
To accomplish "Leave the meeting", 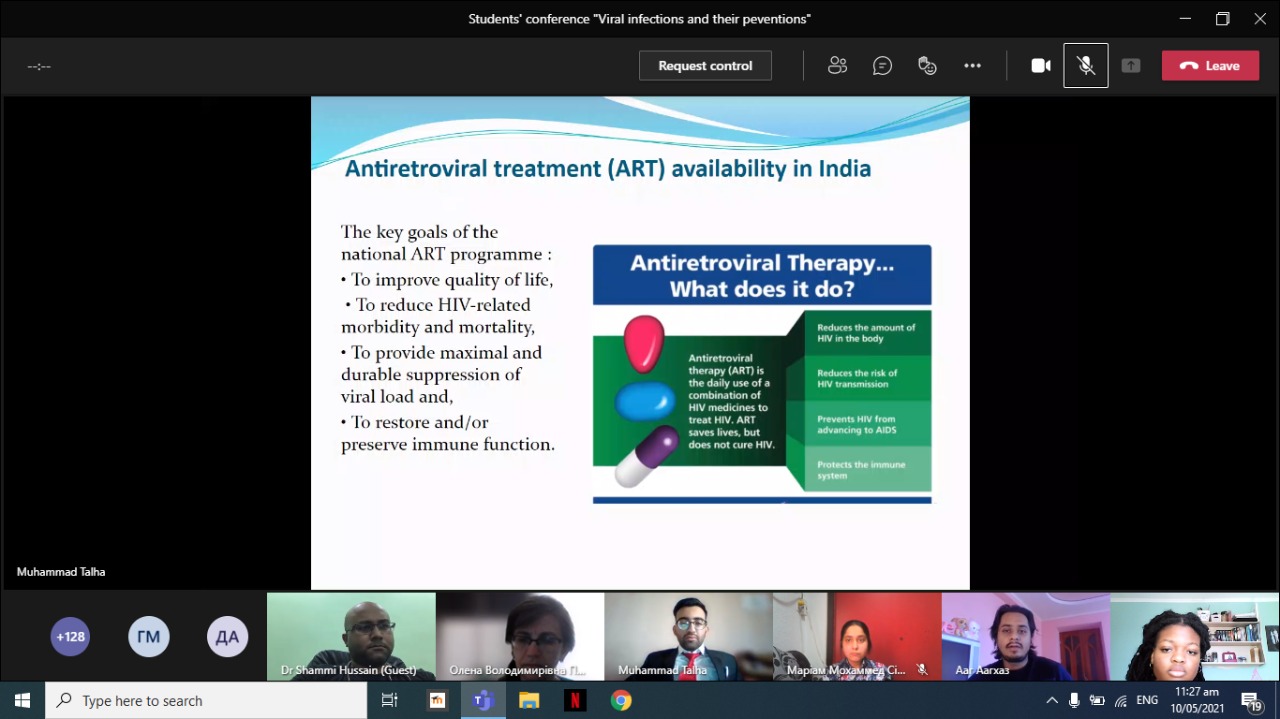I will (x=1210, y=66).
